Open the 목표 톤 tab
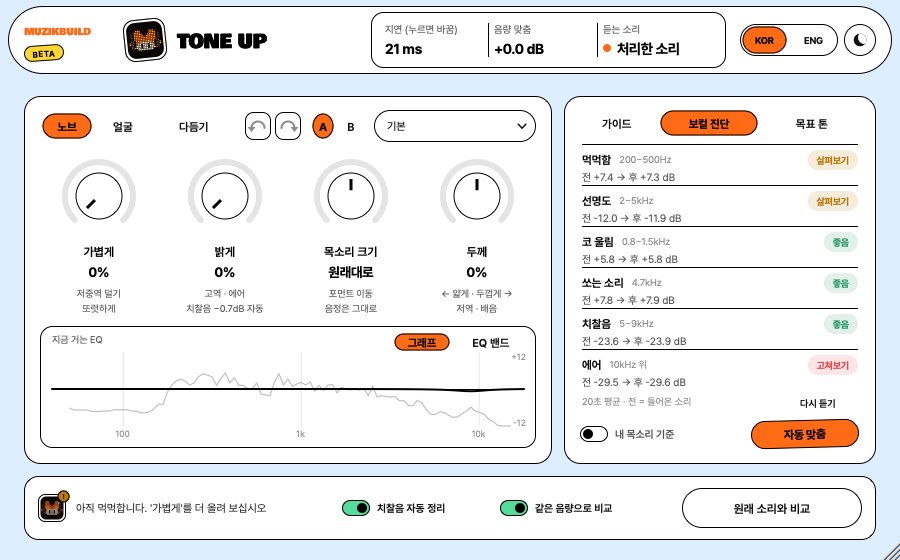900x560 pixels. point(811,123)
